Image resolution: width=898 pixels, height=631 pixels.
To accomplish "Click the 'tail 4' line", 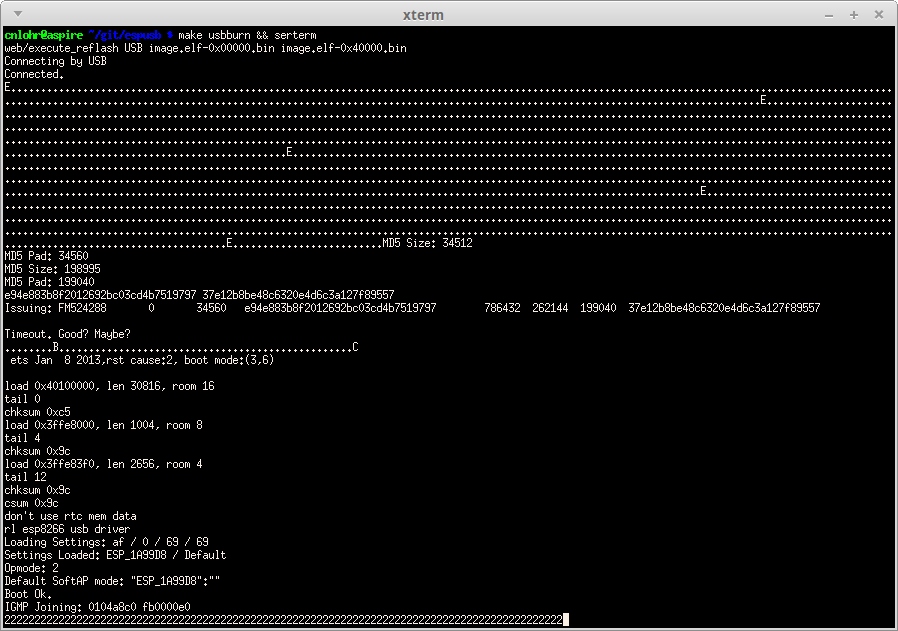I will [22, 438].
